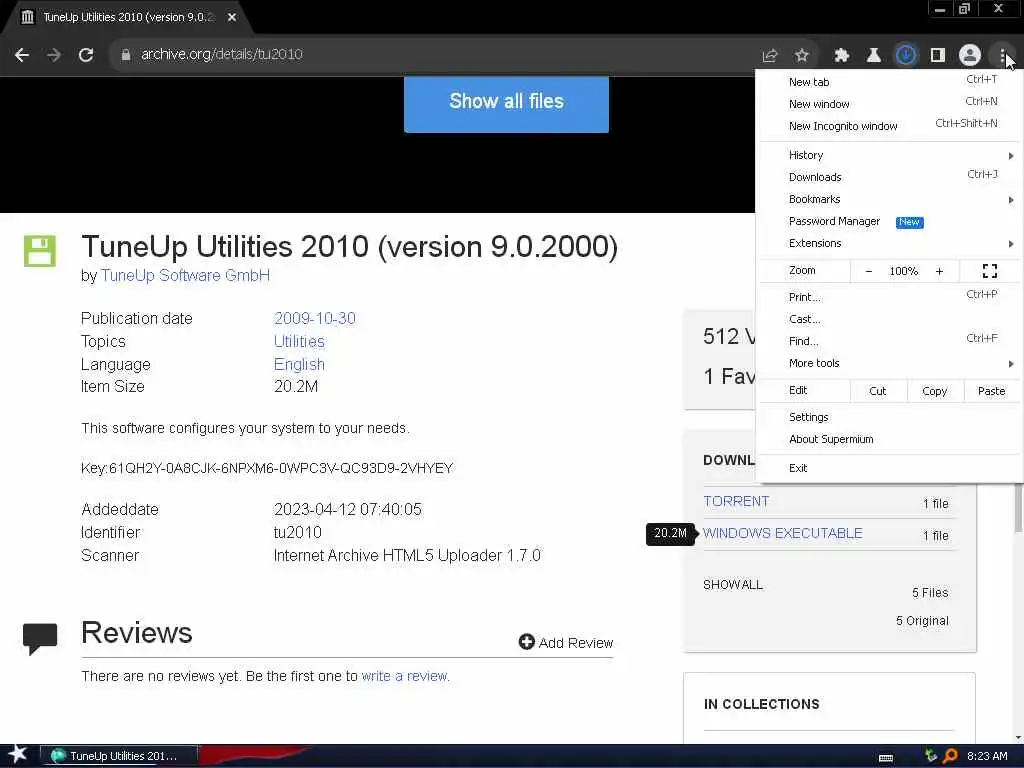Expand the History submenu
Viewport: 1024px width, 768px height.
890,155
